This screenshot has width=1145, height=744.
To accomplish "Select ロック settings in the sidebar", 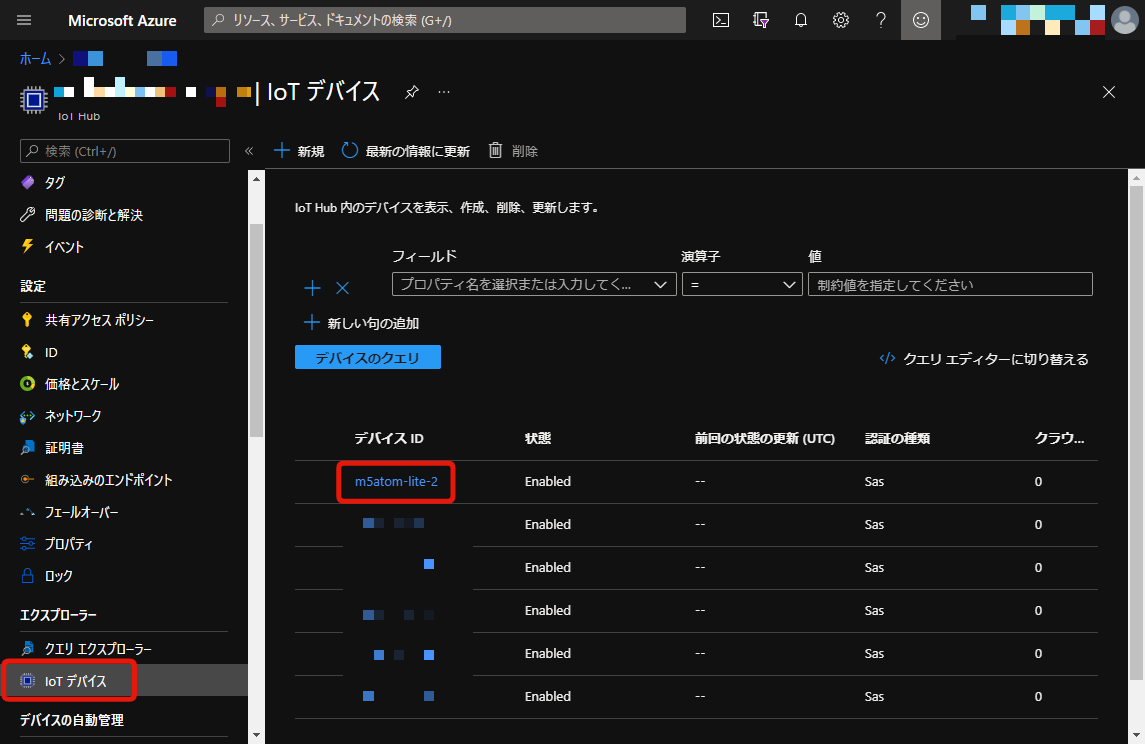I will click(x=62, y=575).
